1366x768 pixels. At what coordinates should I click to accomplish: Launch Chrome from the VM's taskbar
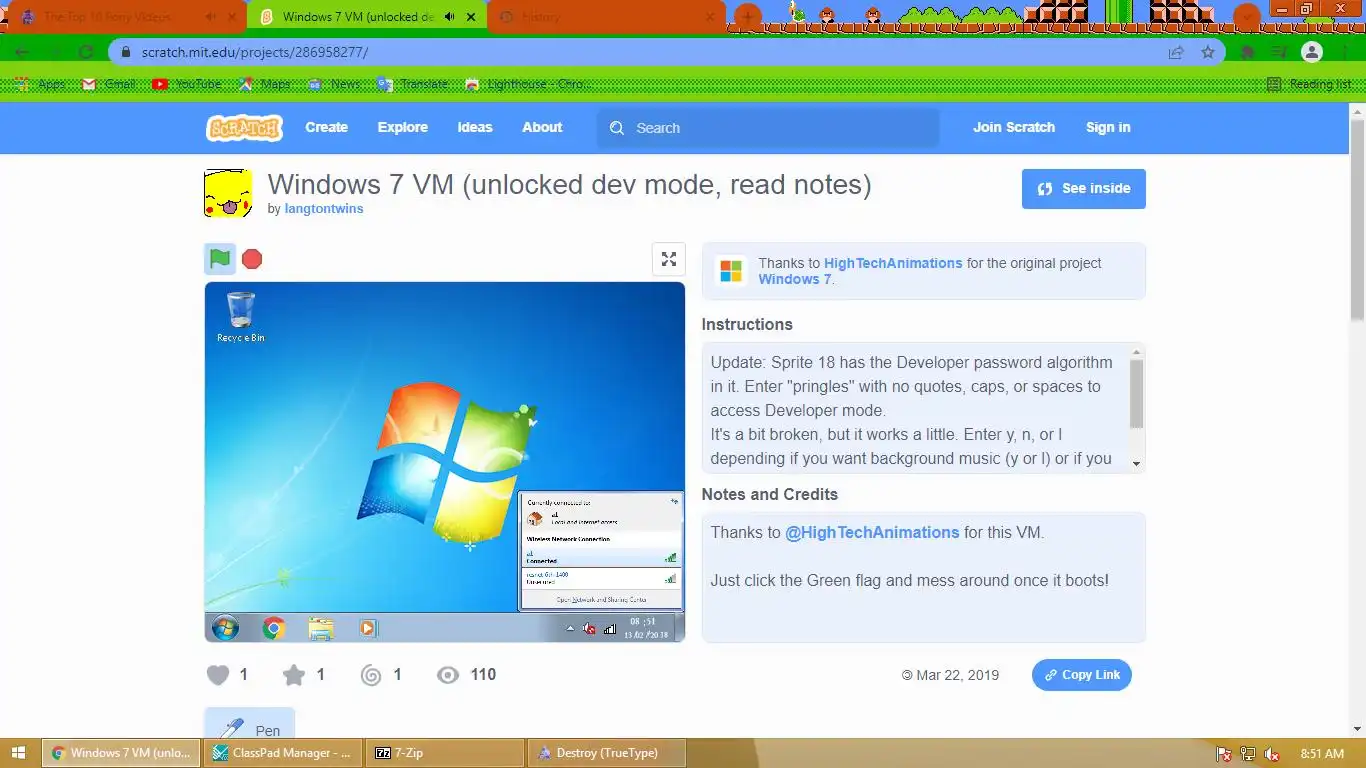274,628
